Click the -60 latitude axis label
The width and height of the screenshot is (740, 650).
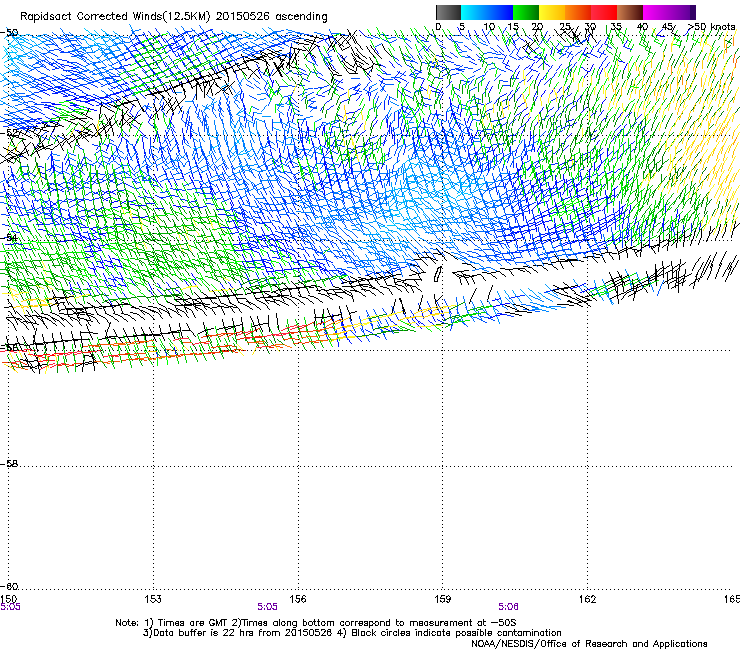tap(9, 586)
